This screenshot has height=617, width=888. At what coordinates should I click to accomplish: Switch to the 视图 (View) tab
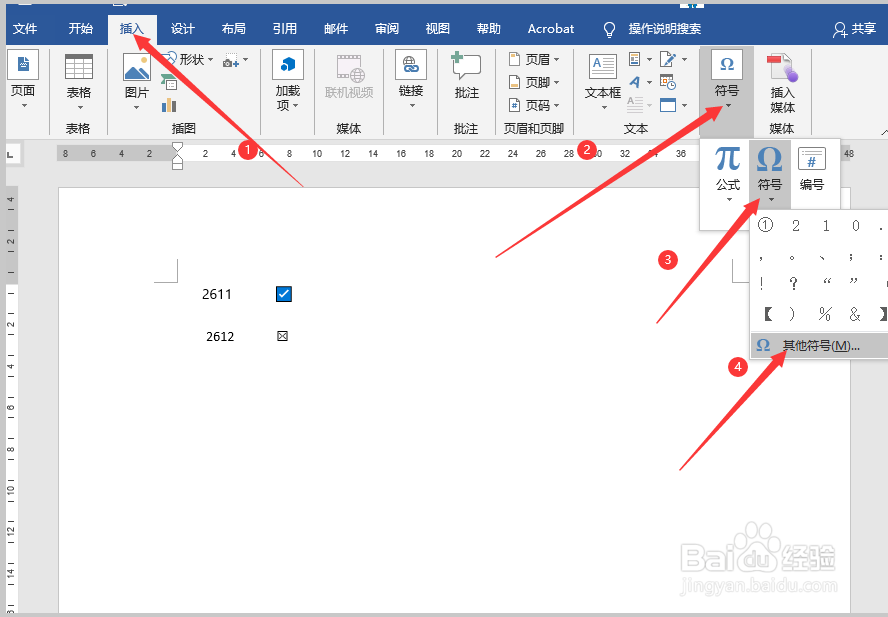pyautogui.click(x=438, y=29)
